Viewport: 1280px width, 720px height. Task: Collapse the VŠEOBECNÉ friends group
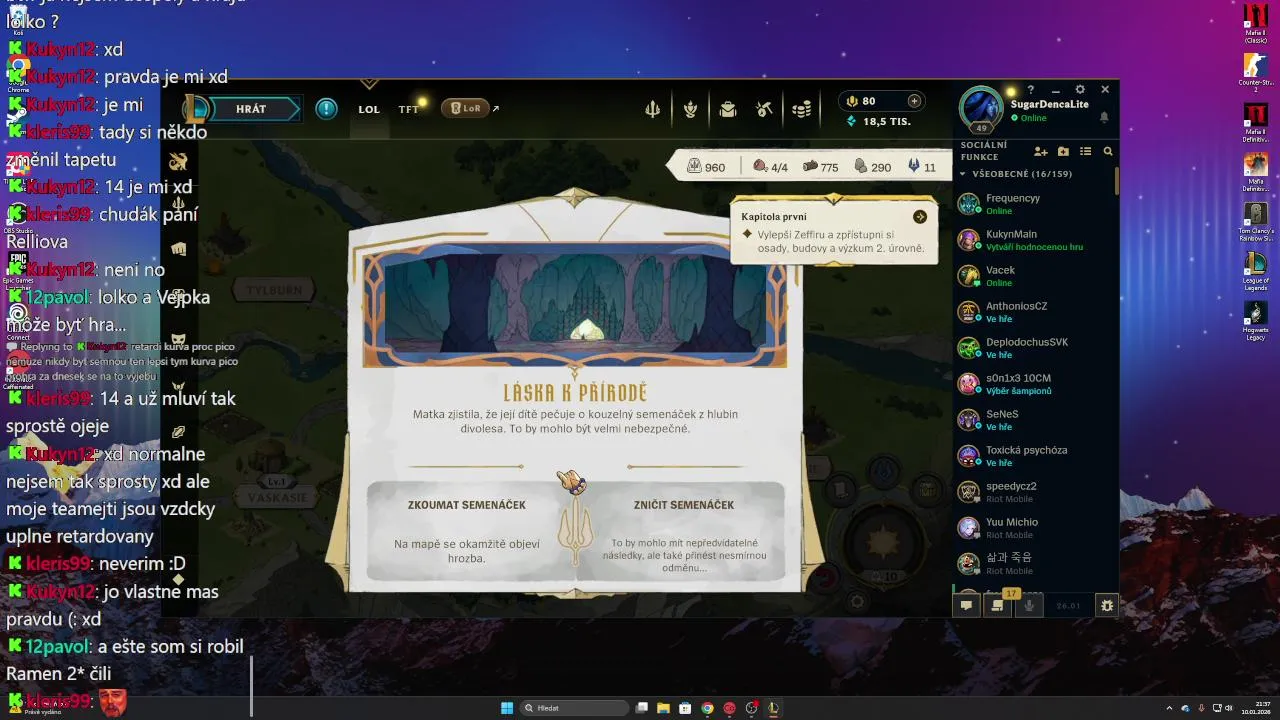coord(1015,174)
